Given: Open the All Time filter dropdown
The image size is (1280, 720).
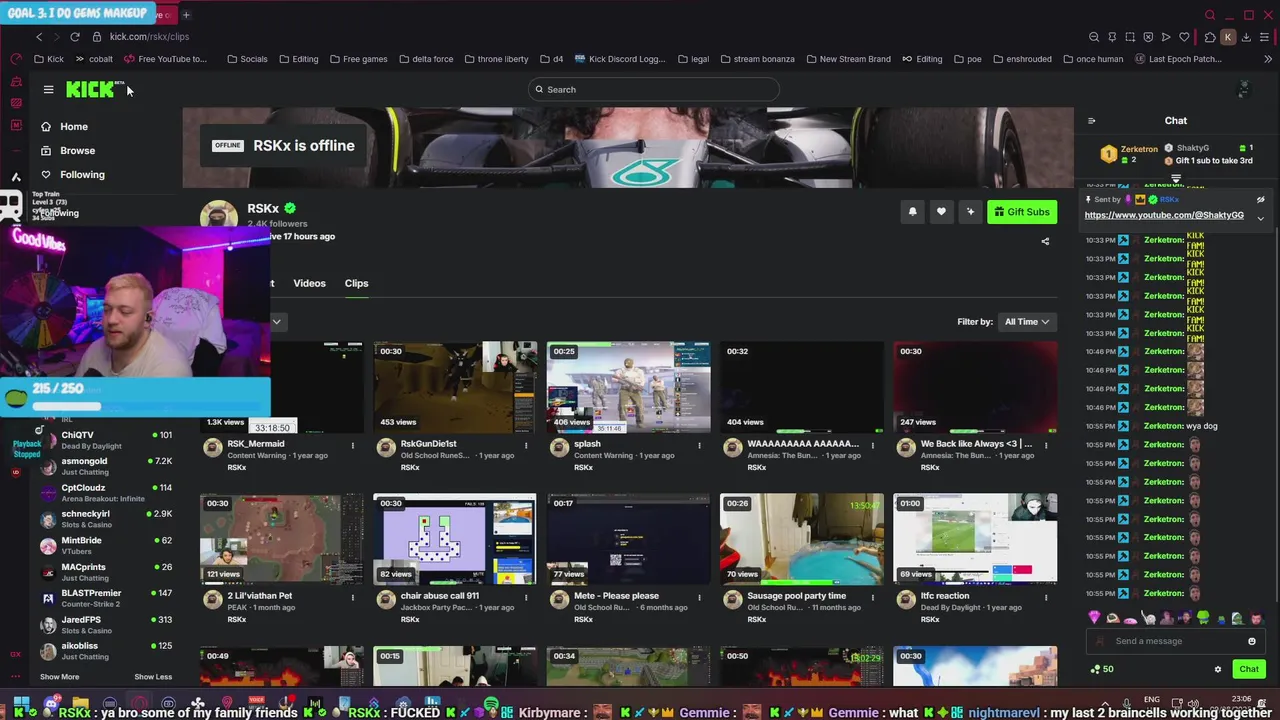Looking at the screenshot, I should (x=1027, y=322).
